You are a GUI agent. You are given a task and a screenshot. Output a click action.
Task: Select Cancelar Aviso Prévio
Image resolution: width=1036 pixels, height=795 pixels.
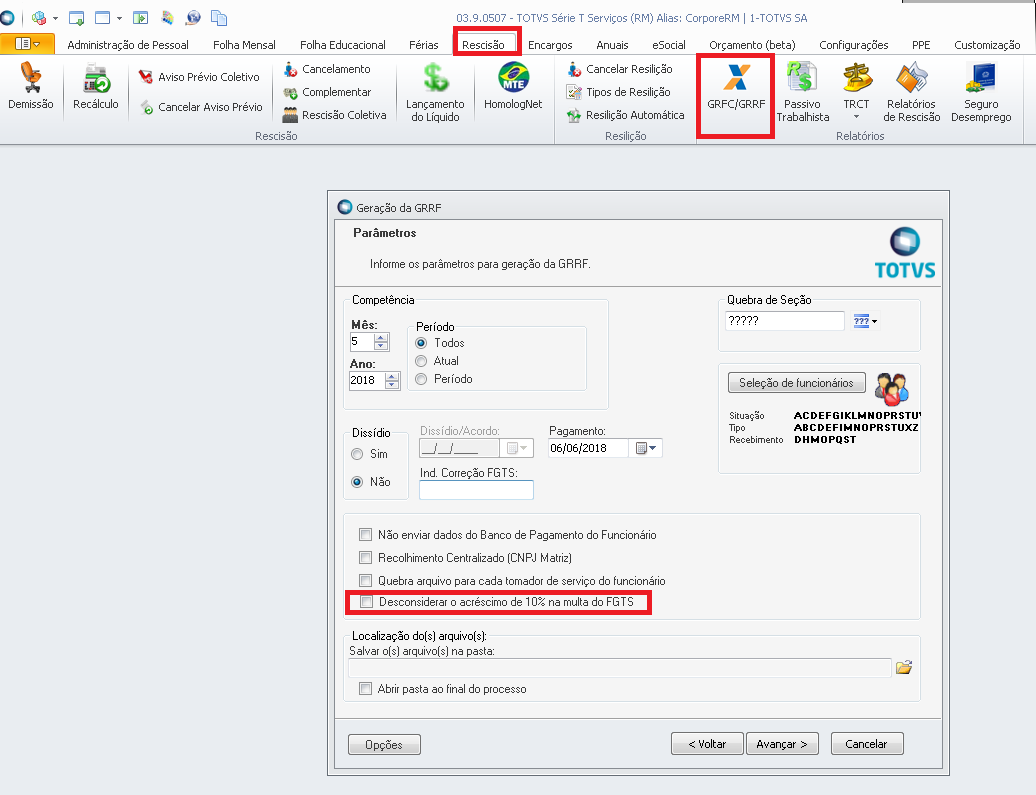coord(201,107)
